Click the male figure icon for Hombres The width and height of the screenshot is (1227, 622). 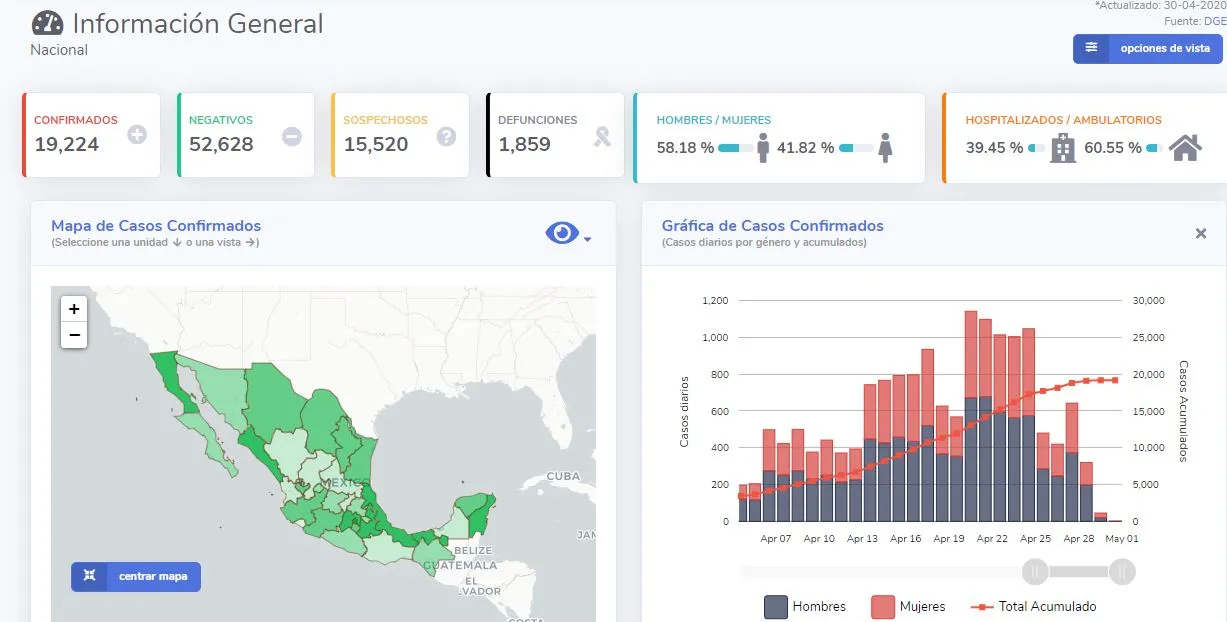763,148
